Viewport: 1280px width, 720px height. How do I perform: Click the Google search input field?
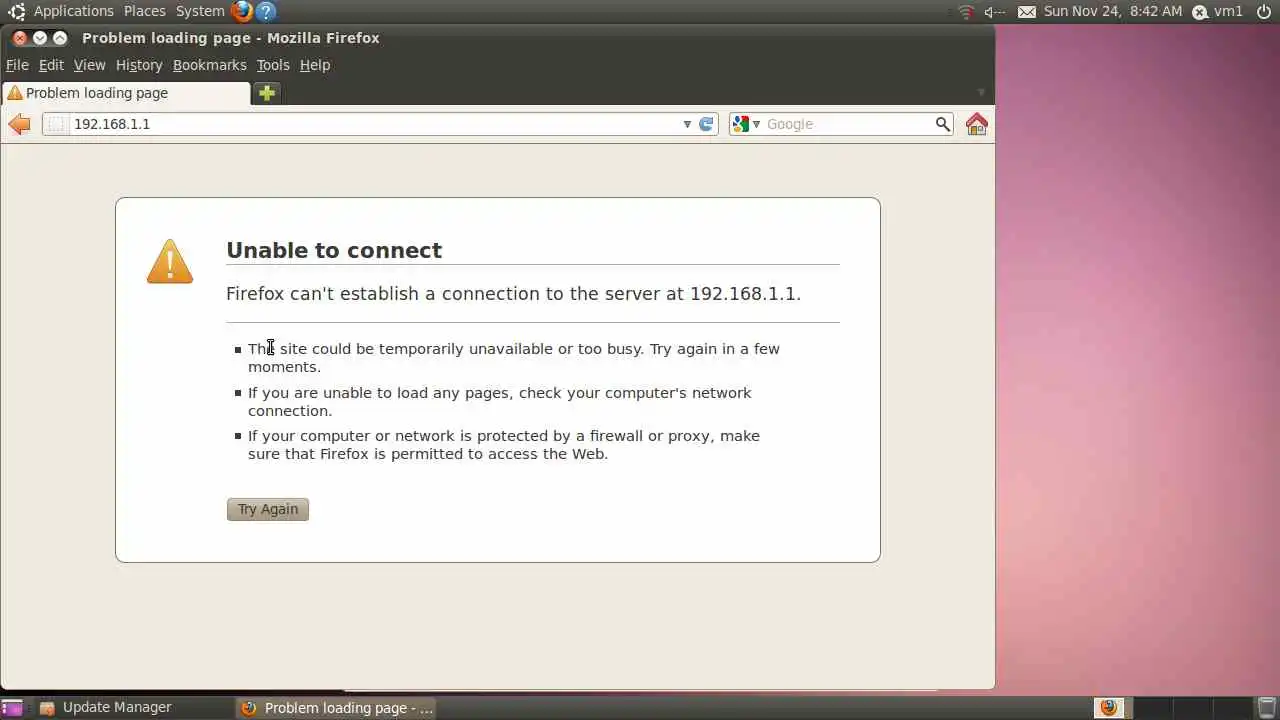(x=848, y=124)
